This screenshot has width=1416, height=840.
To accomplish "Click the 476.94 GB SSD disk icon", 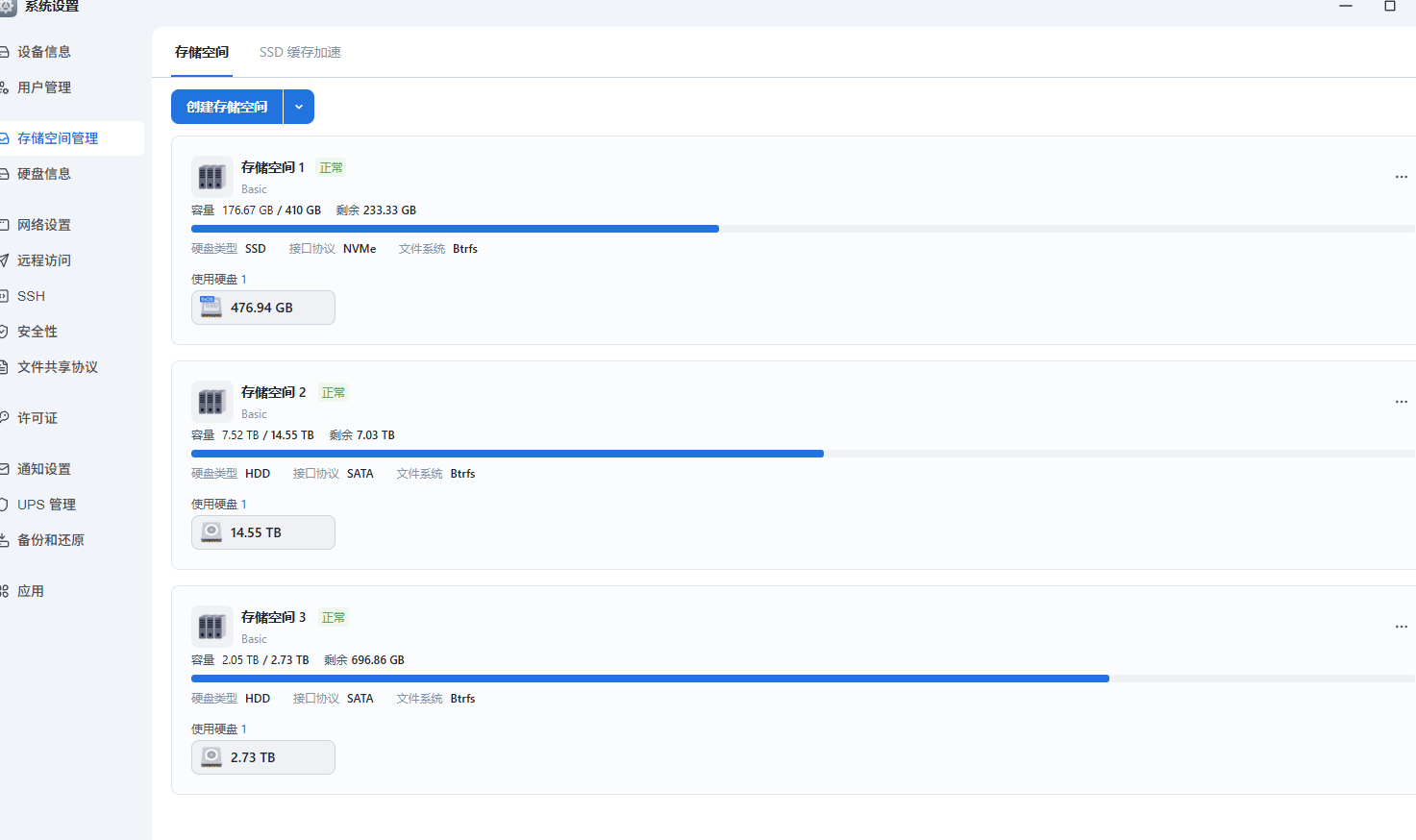I will point(211,308).
